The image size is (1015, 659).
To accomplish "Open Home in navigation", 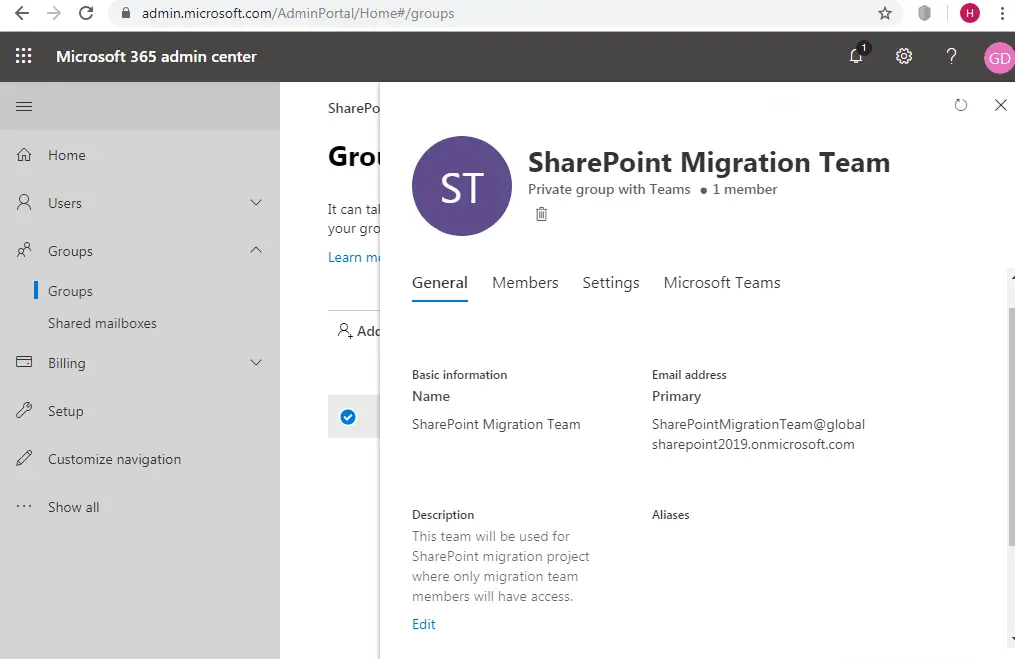I will pyautogui.click(x=67, y=155).
